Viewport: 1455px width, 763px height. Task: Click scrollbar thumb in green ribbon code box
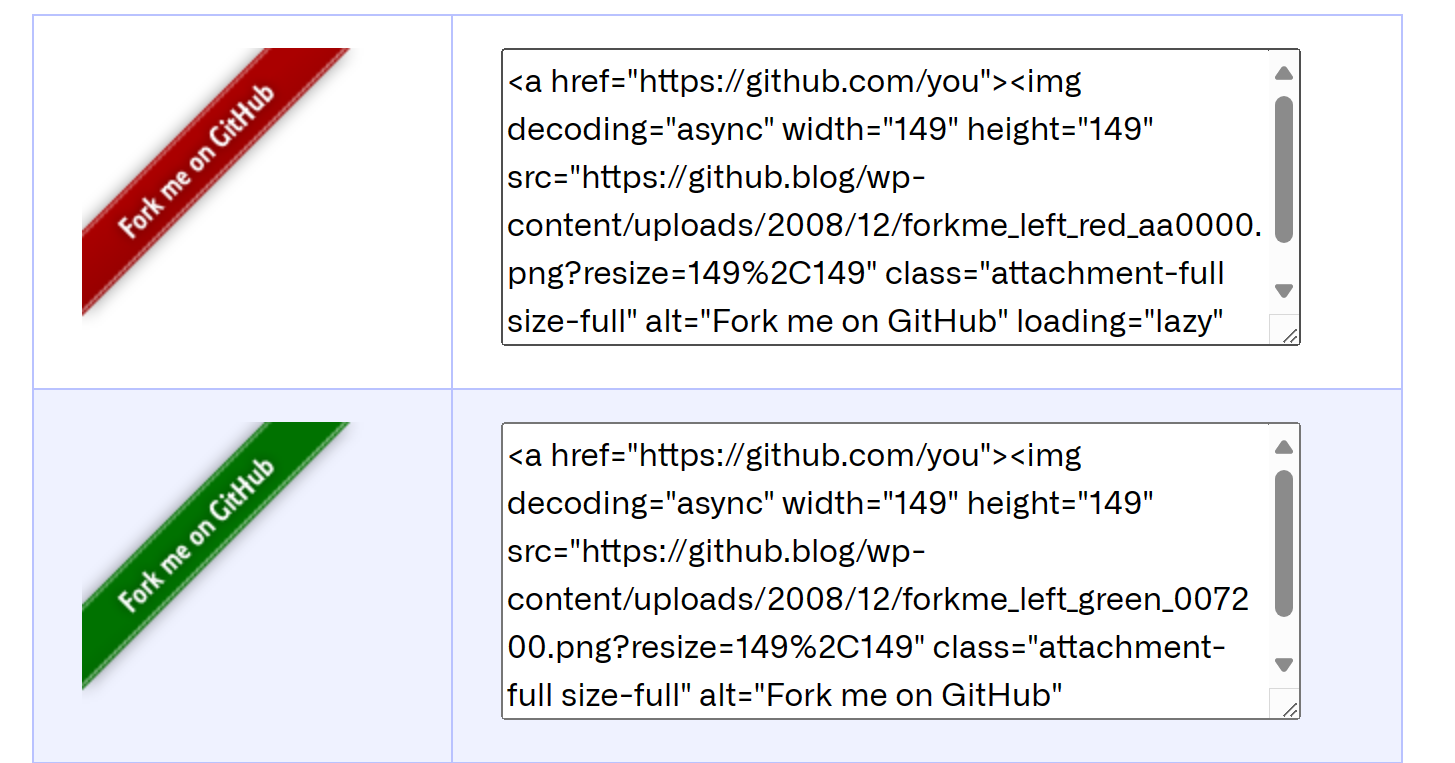click(1284, 543)
